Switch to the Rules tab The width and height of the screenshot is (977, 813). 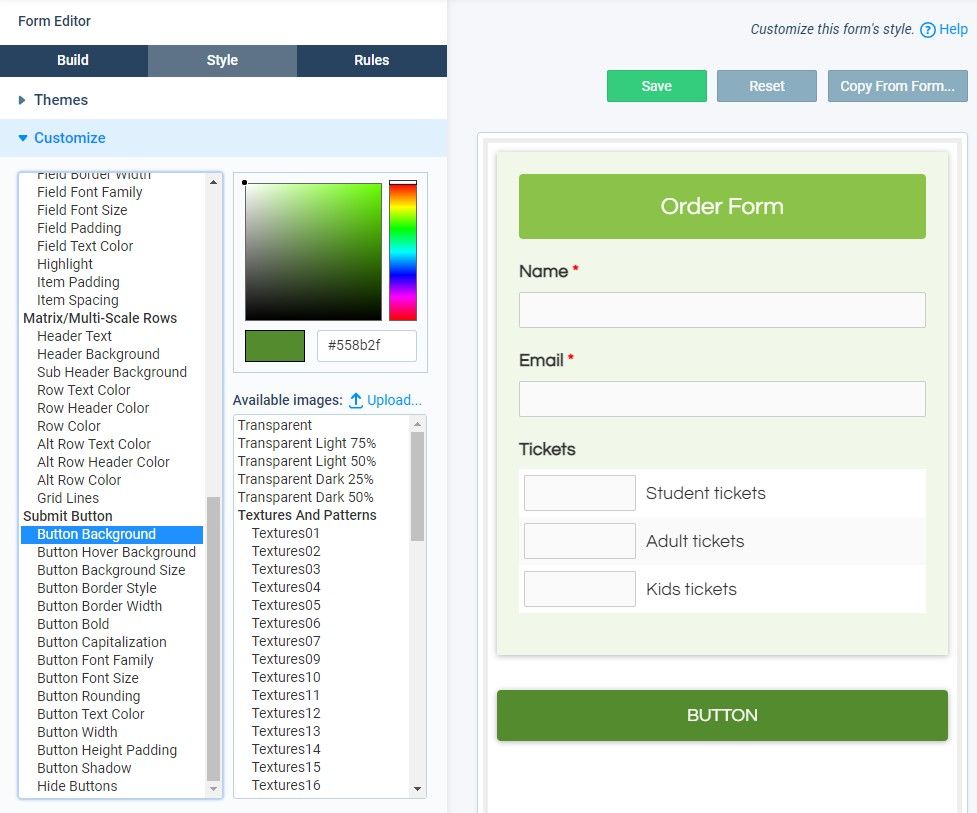pyautogui.click(x=372, y=60)
